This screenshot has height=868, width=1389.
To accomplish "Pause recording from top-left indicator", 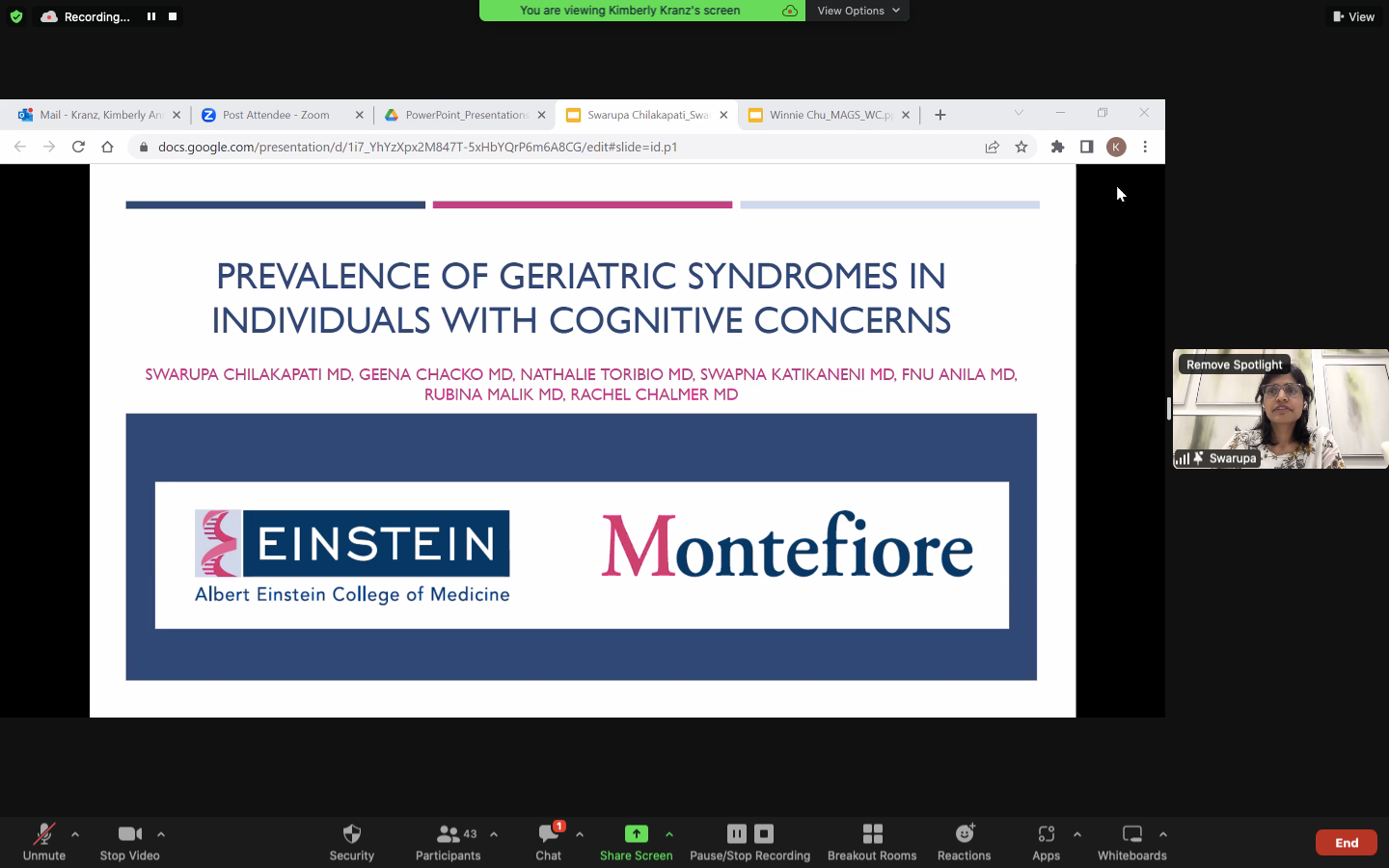I will pos(151,16).
